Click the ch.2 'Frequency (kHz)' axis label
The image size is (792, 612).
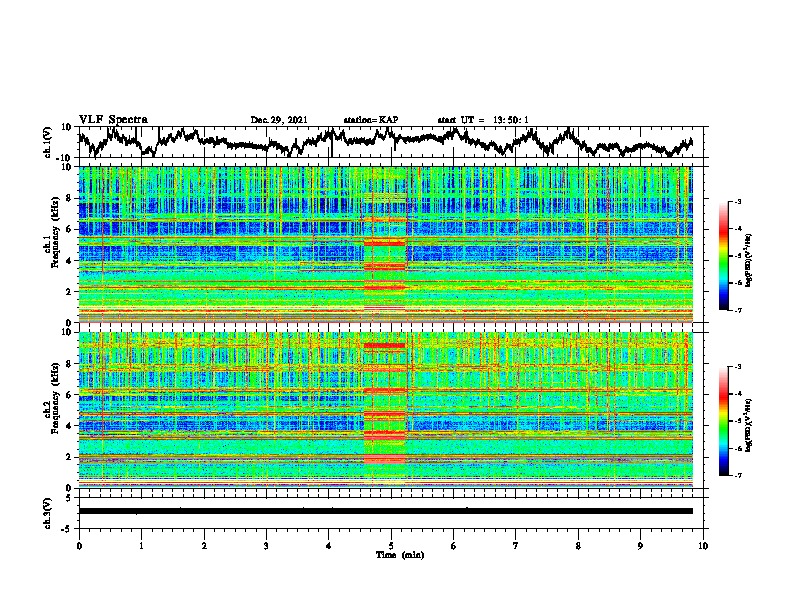pos(55,398)
